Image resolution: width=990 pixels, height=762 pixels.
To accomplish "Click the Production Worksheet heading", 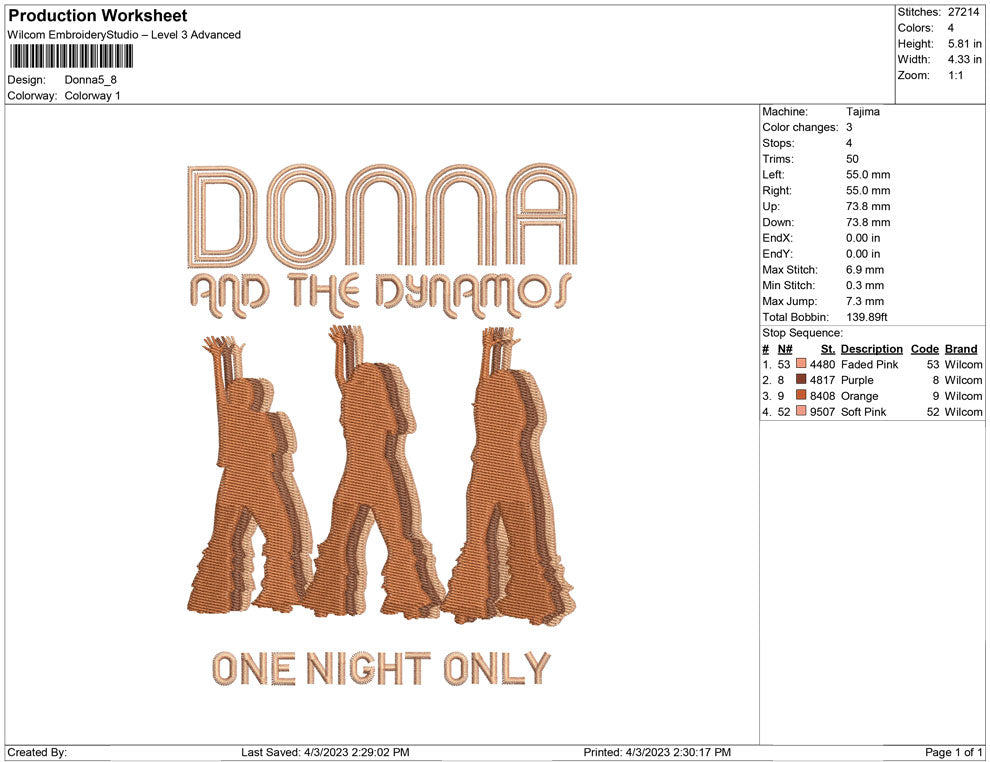I will [x=98, y=16].
